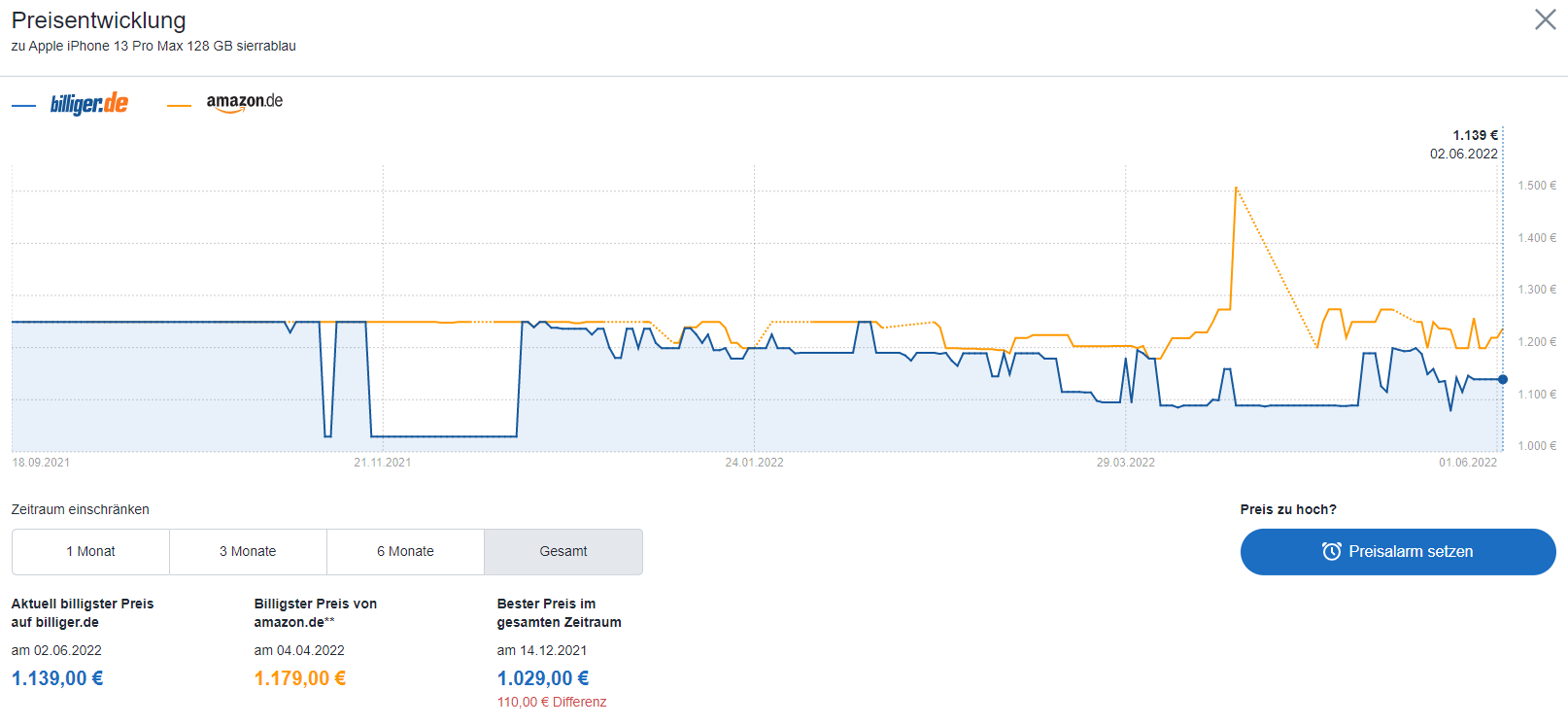This screenshot has height=726, width=1568.
Task: Click the Billigster Preis von amazon.de heading
Action: [316, 613]
